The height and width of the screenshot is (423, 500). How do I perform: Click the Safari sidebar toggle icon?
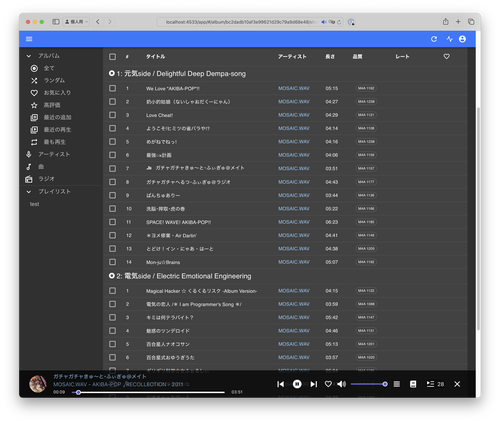point(56,22)
